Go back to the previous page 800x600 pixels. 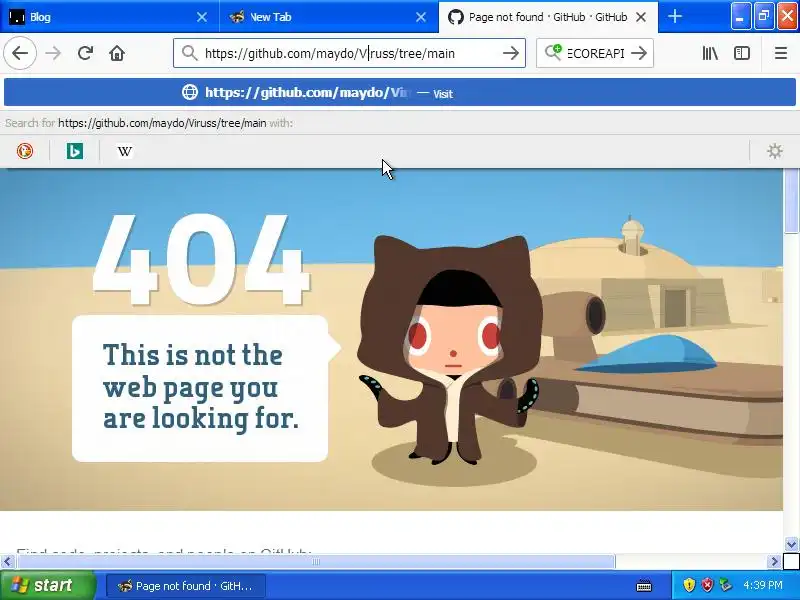[20, 53]
